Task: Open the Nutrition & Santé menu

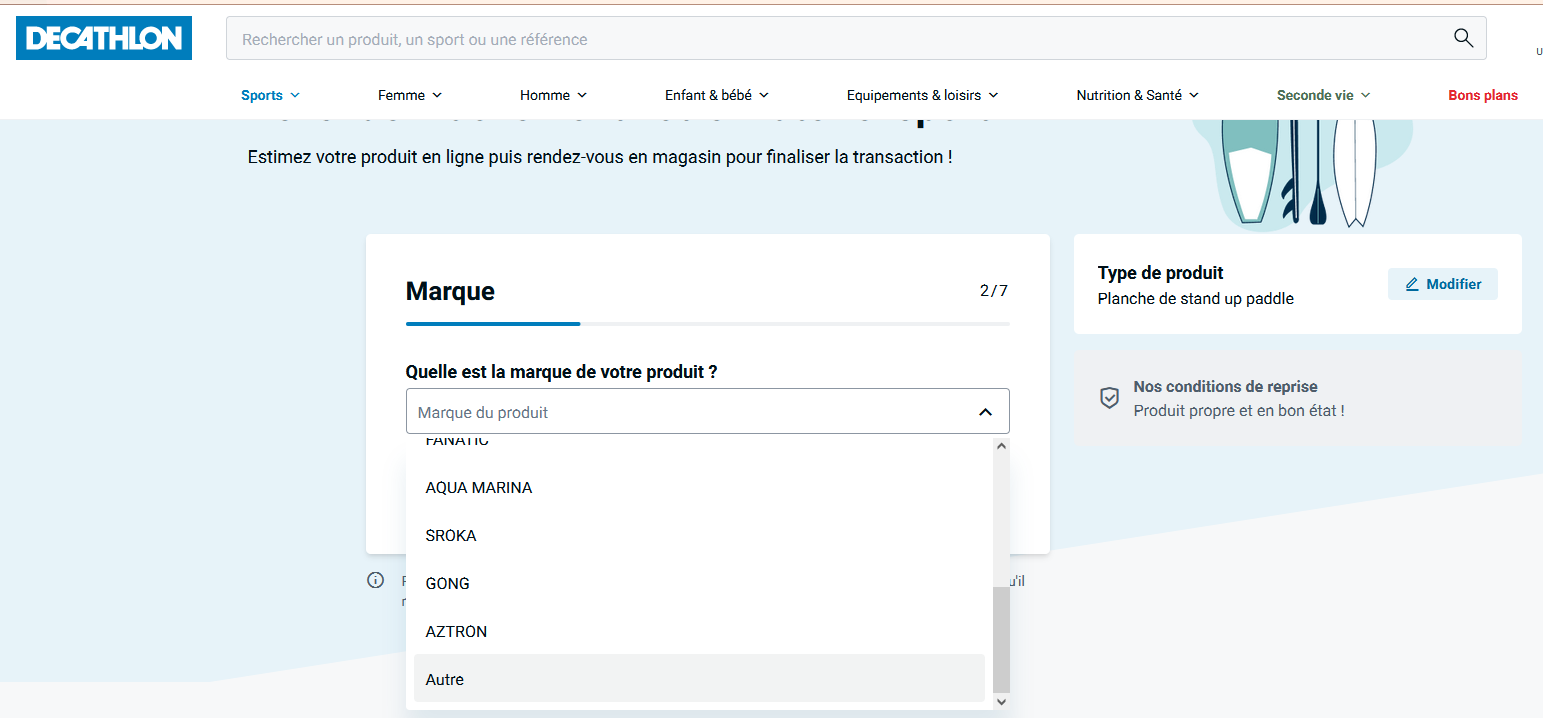Action: pos(1137,95)
